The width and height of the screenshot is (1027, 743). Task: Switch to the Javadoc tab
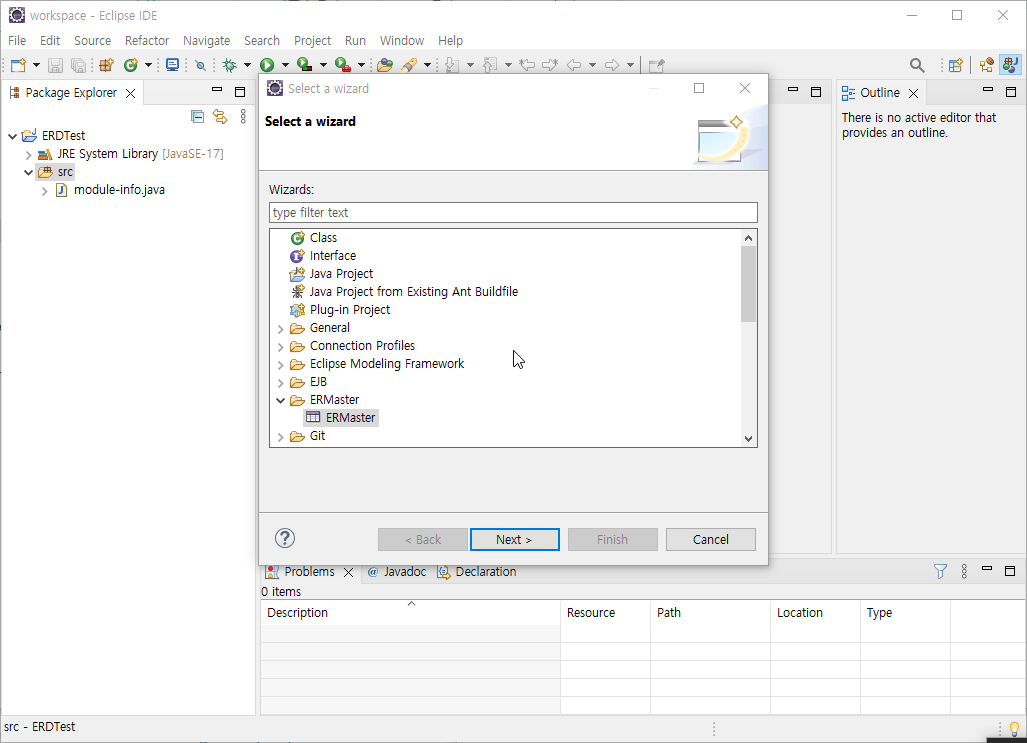397,571
